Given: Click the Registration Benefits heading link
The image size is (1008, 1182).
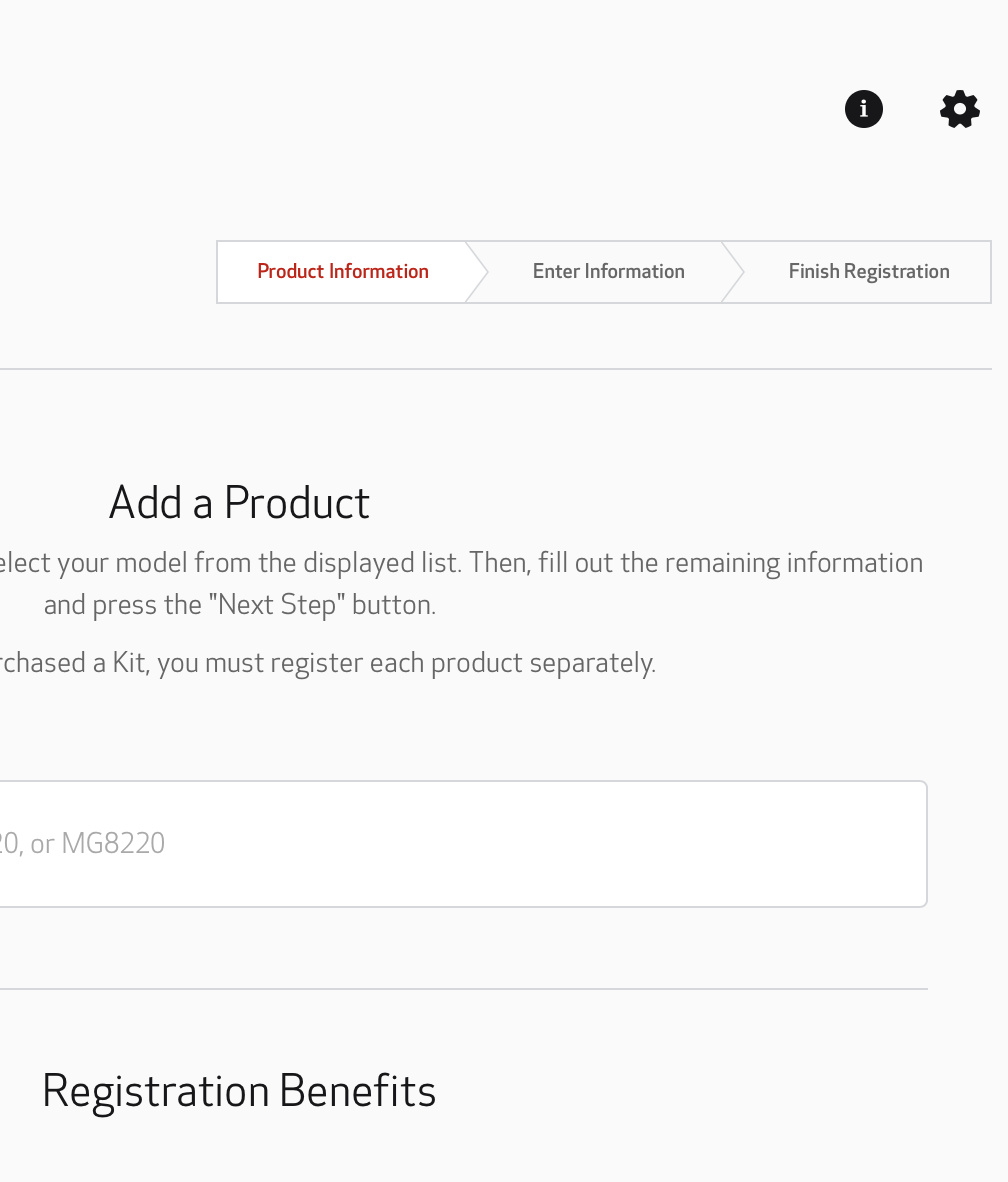Looking at the screenshot, I should (238, 1091).
